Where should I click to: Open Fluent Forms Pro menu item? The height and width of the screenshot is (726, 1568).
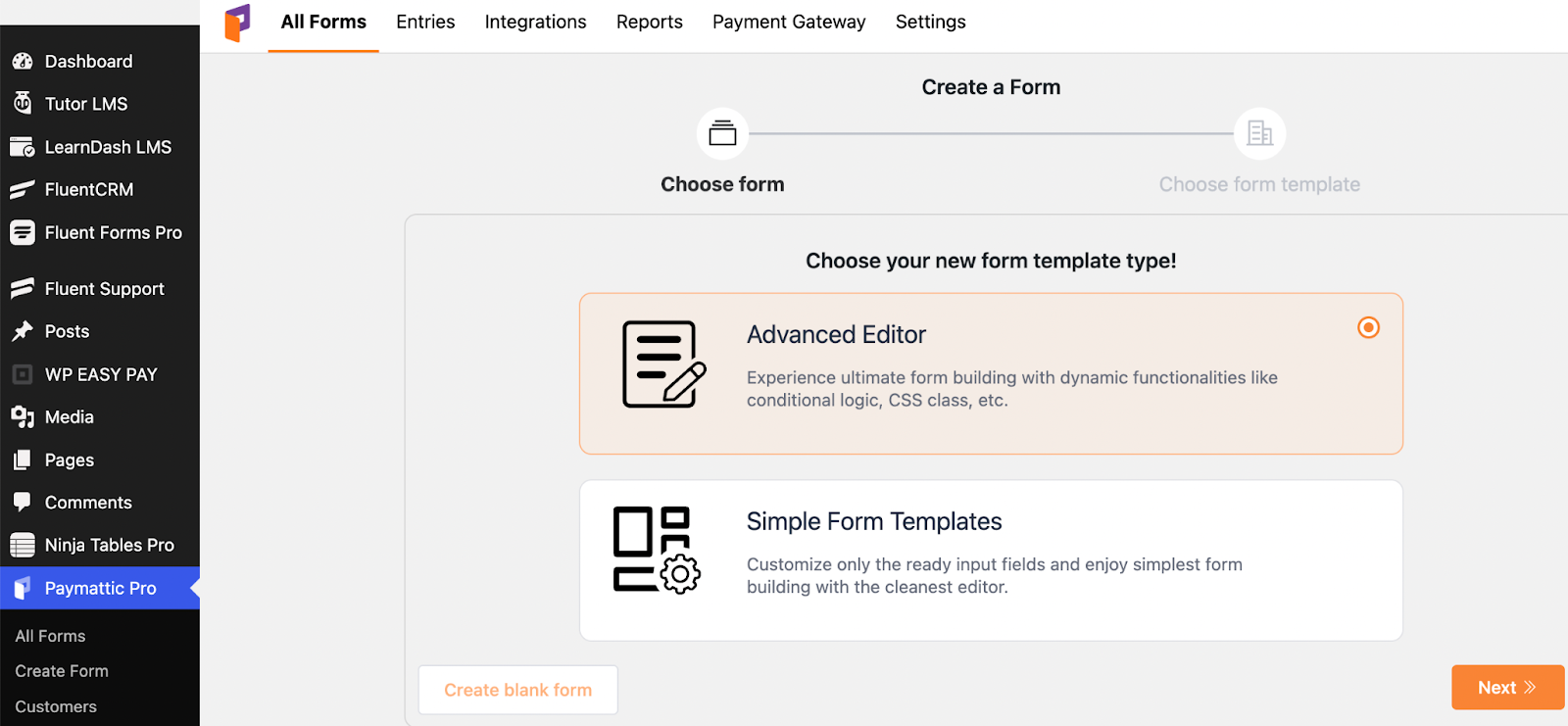pyautogui.click(x=100, y=232)
